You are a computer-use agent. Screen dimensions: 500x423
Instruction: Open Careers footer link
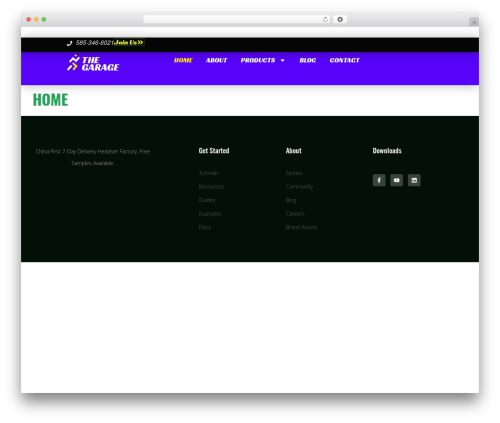coord(295,214)
